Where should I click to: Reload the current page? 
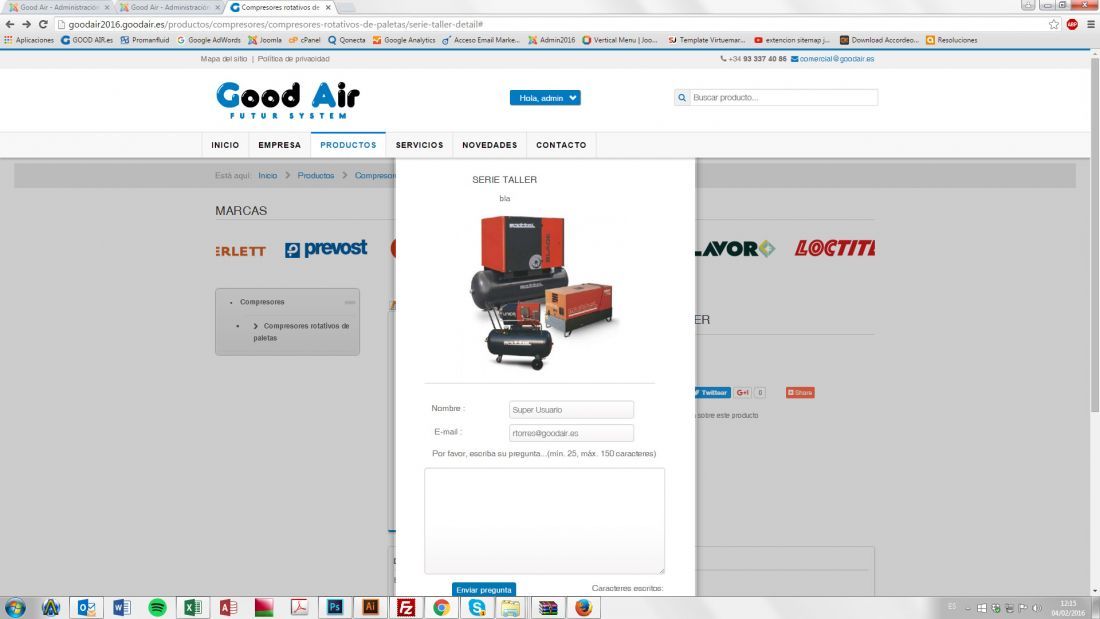click(x=43, y=25)
